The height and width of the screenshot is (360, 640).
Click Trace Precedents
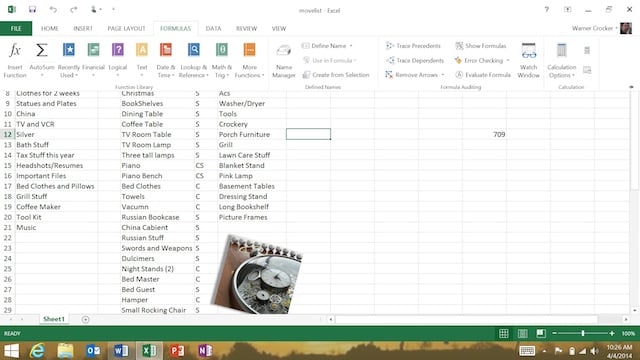coord(413,46)
